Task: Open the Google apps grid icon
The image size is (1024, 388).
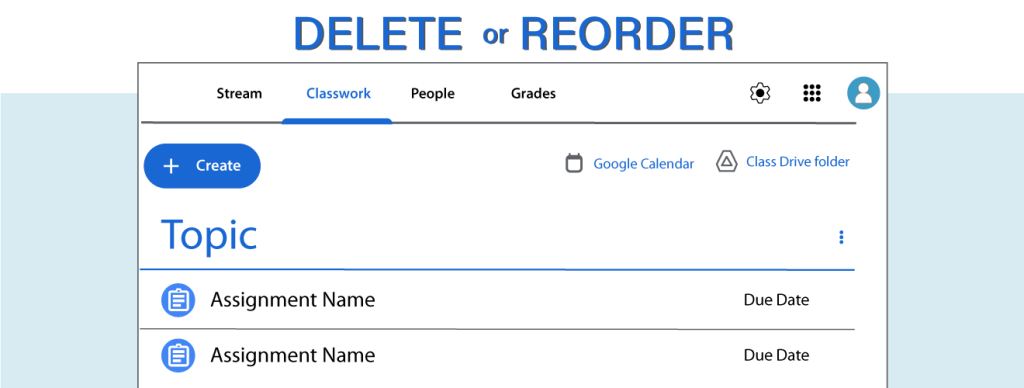Action: [811, 93]
